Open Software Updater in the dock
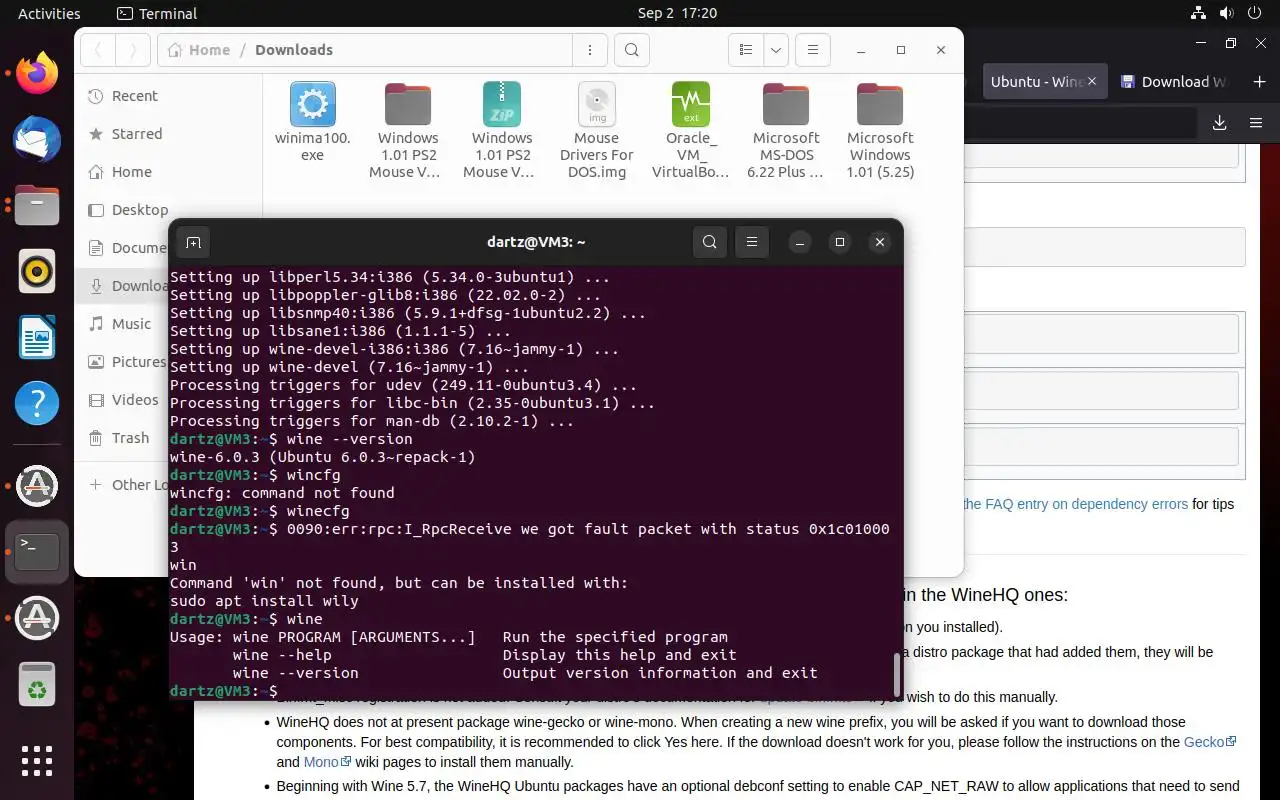This screenshot has height=800, width=1280. click(37, 486)
